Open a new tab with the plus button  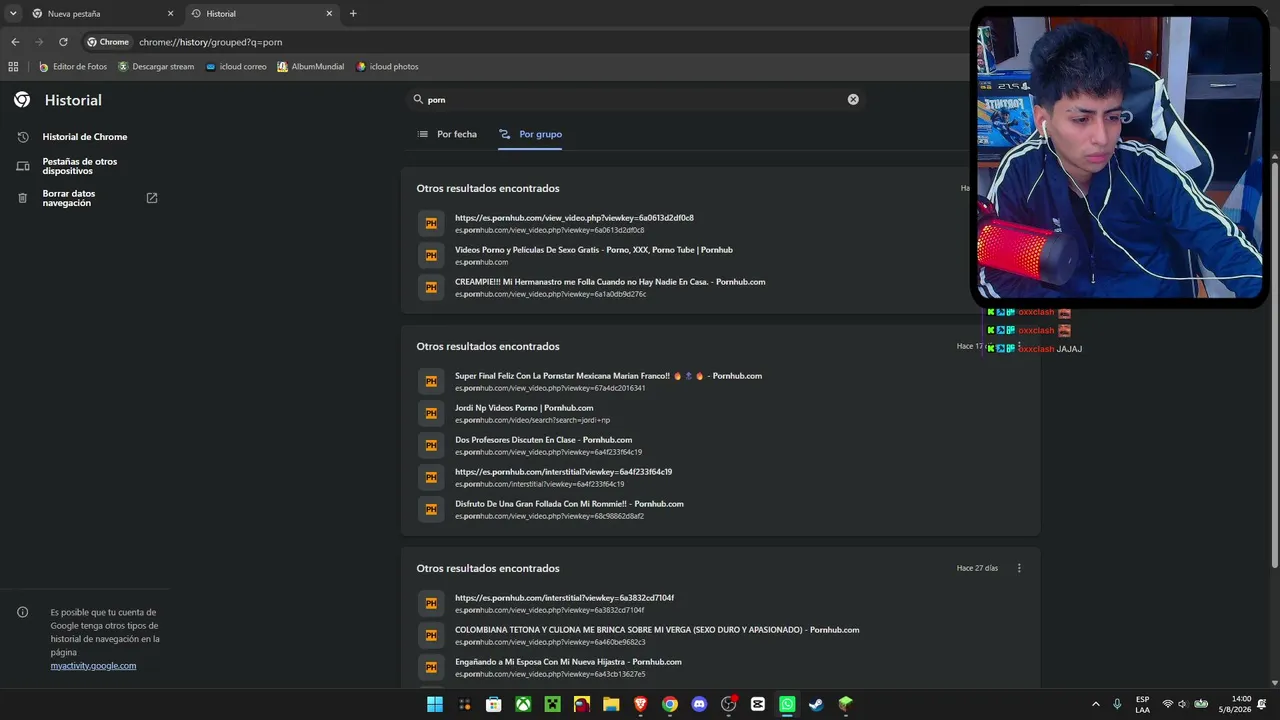pyautogui.click(x=353, y=13)
